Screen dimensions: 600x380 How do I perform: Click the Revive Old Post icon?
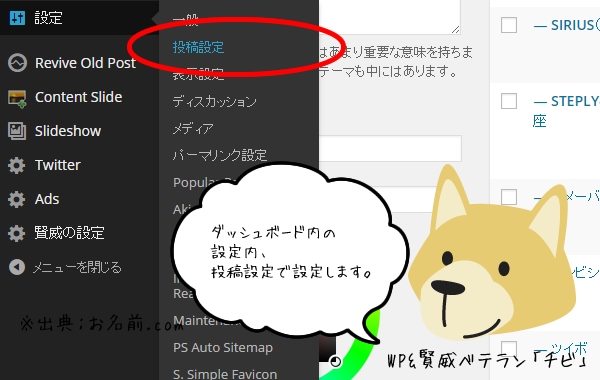tap(17, 63)
